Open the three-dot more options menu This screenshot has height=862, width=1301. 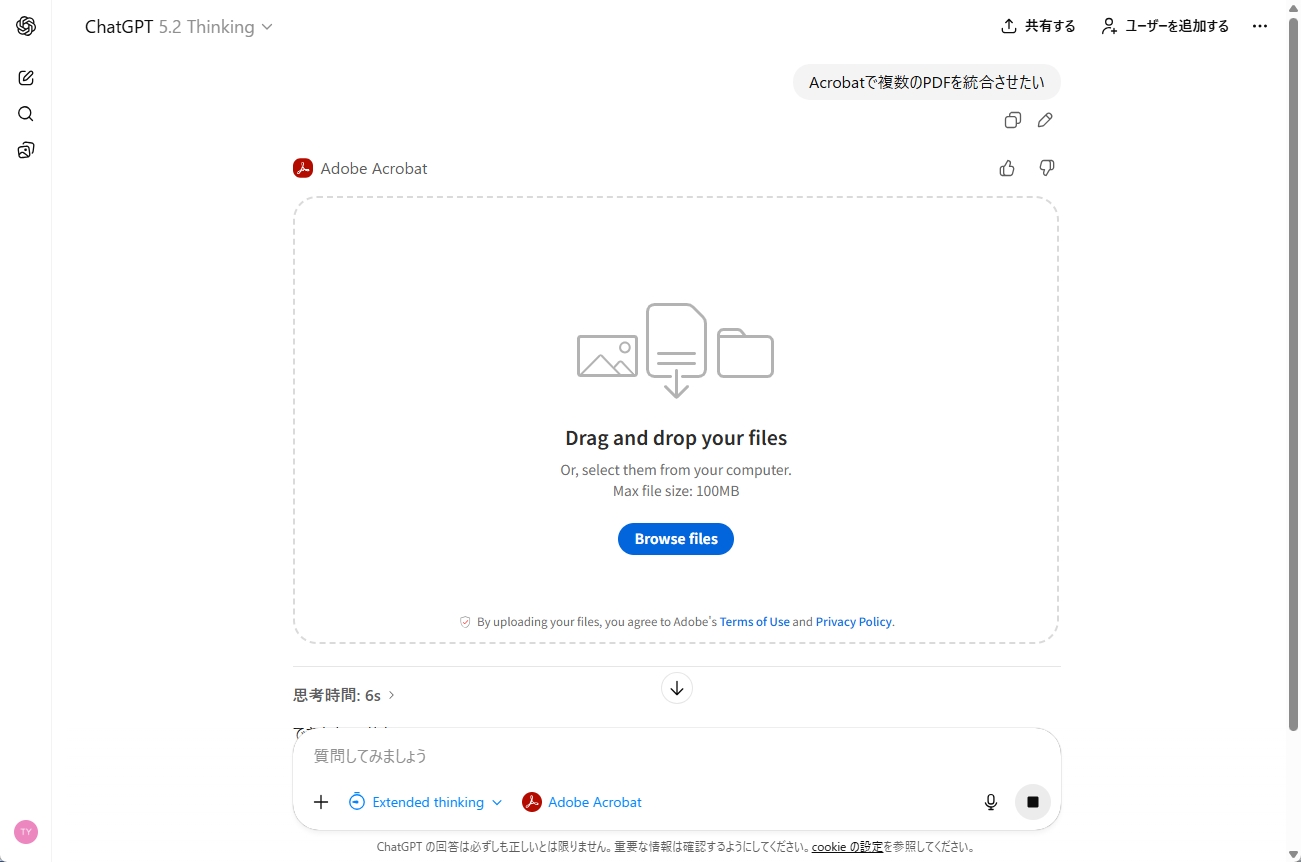1260,26
